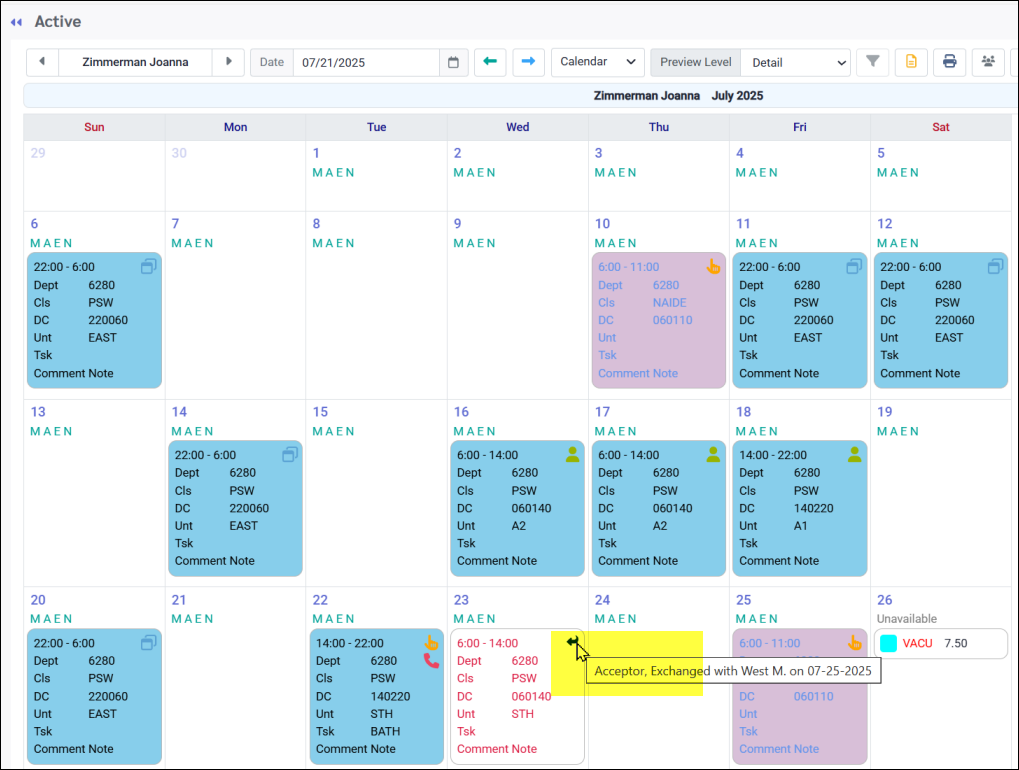Click the Active panel heading
The width and height of the screenshot is (1019, 770).
pyautogui.click(x=58, y=21)
